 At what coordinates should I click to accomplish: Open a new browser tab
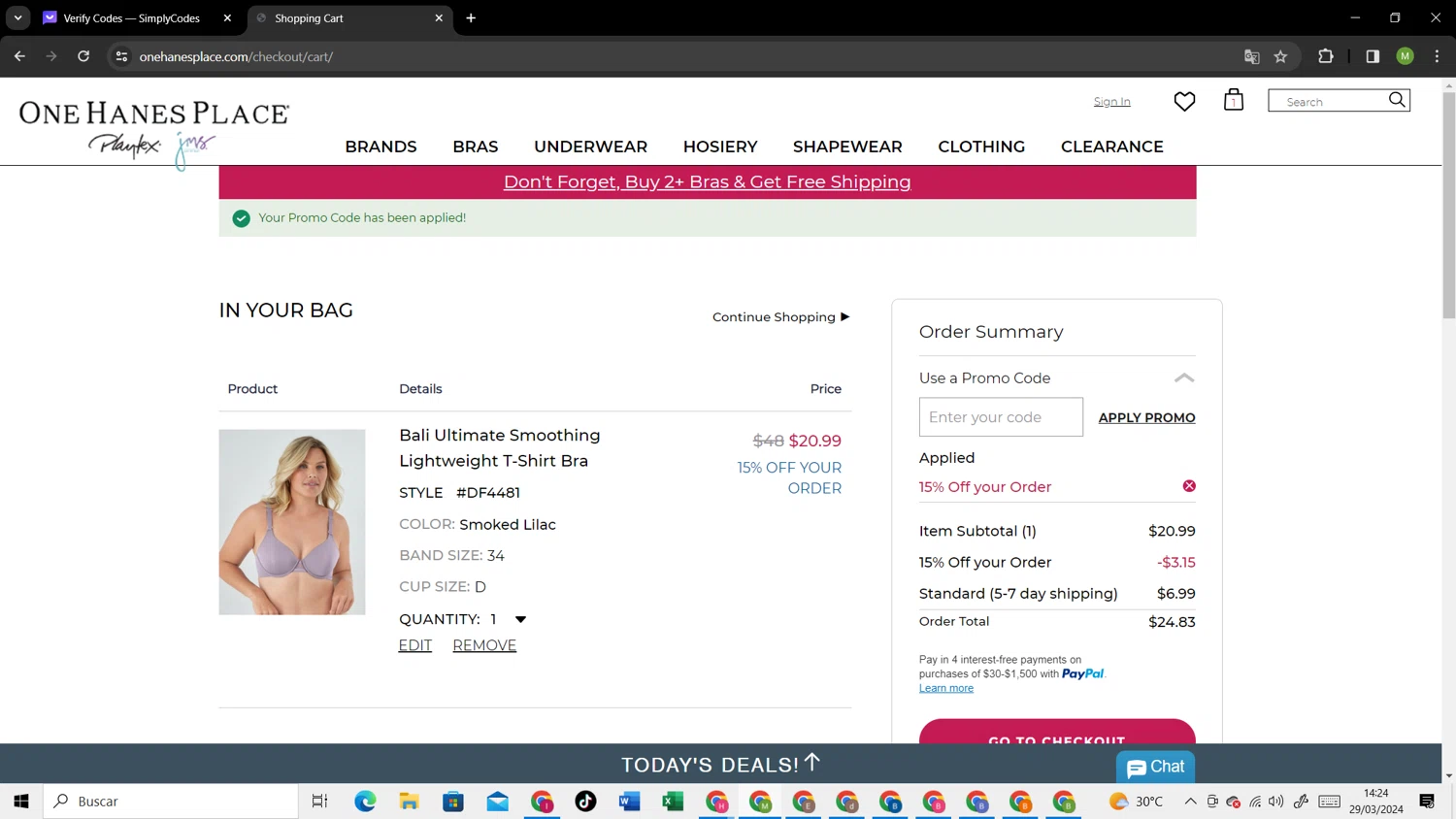[x=471, y=17]
